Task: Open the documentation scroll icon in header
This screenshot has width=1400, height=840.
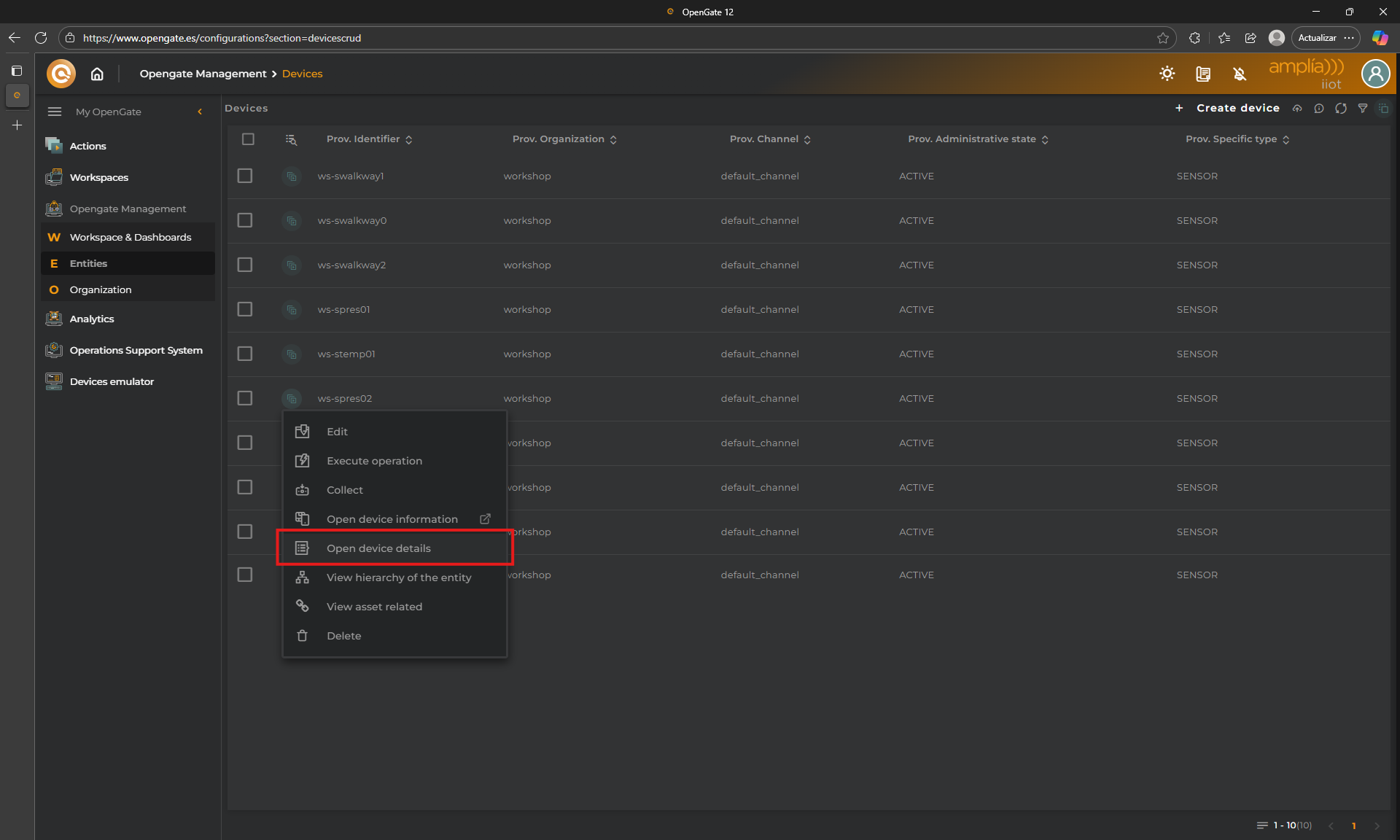Action: tap(1203, 74)
